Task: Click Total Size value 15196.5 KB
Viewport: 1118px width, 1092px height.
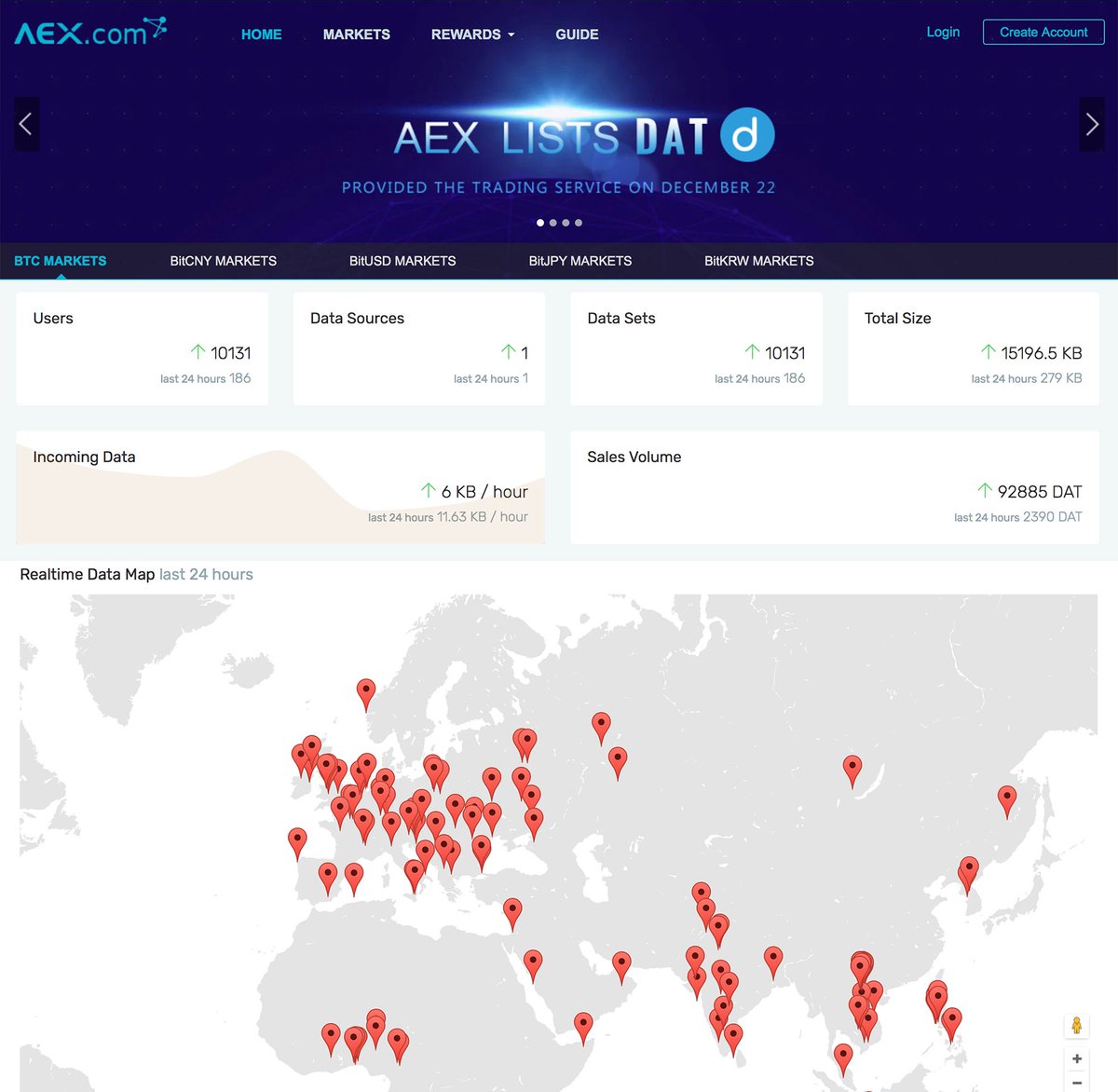Action: [1042, 353]
